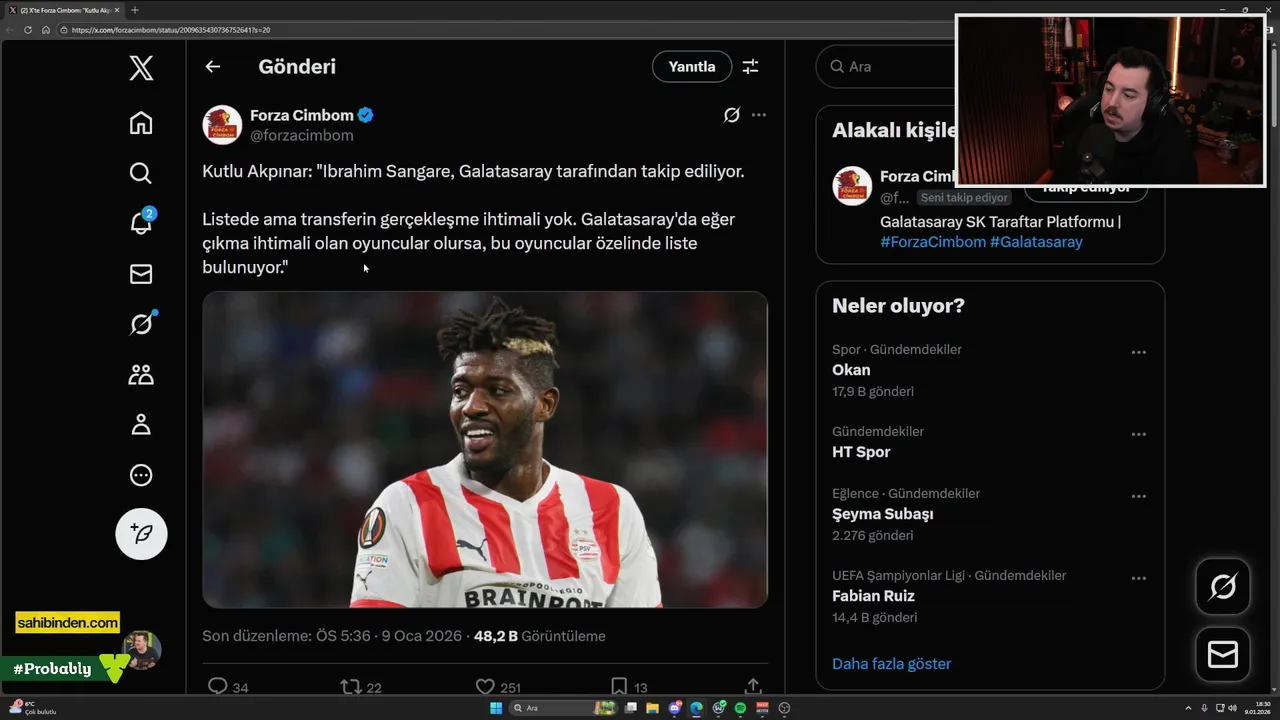Open the Explore search icon in sidebar

[x=141, y=173]
